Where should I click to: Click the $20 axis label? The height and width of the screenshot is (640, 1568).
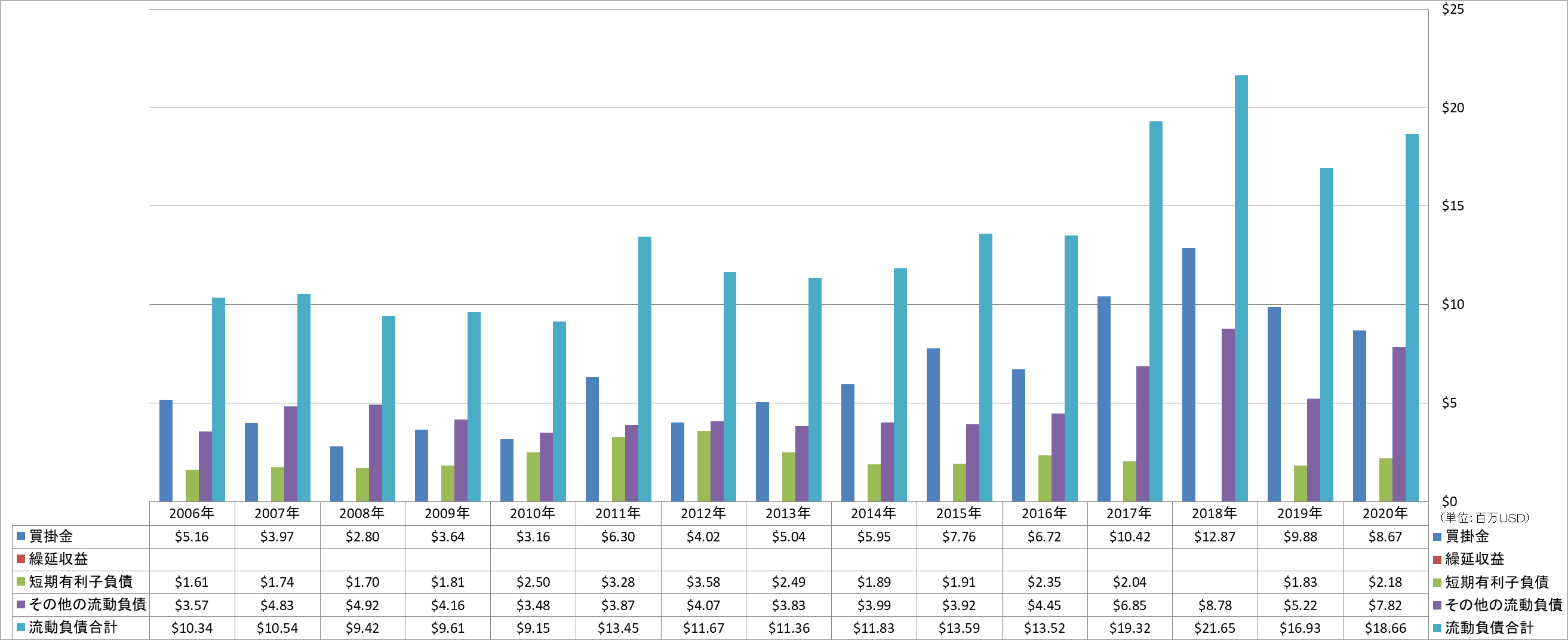coord(1452,108)
